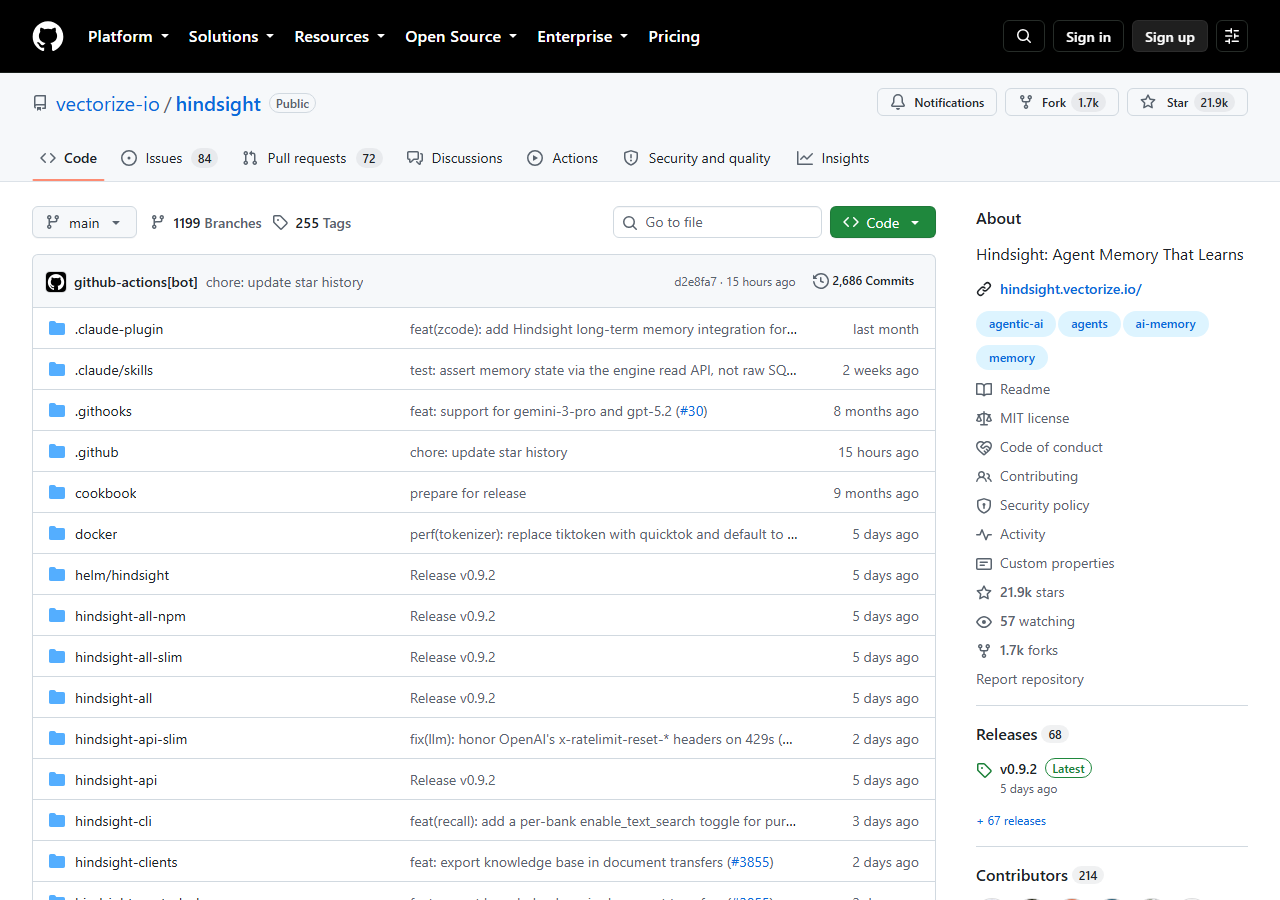Open the d2e8fa7 commit hash link
This screenshot has height=900, width=1280.
click(x=695, y=282)
